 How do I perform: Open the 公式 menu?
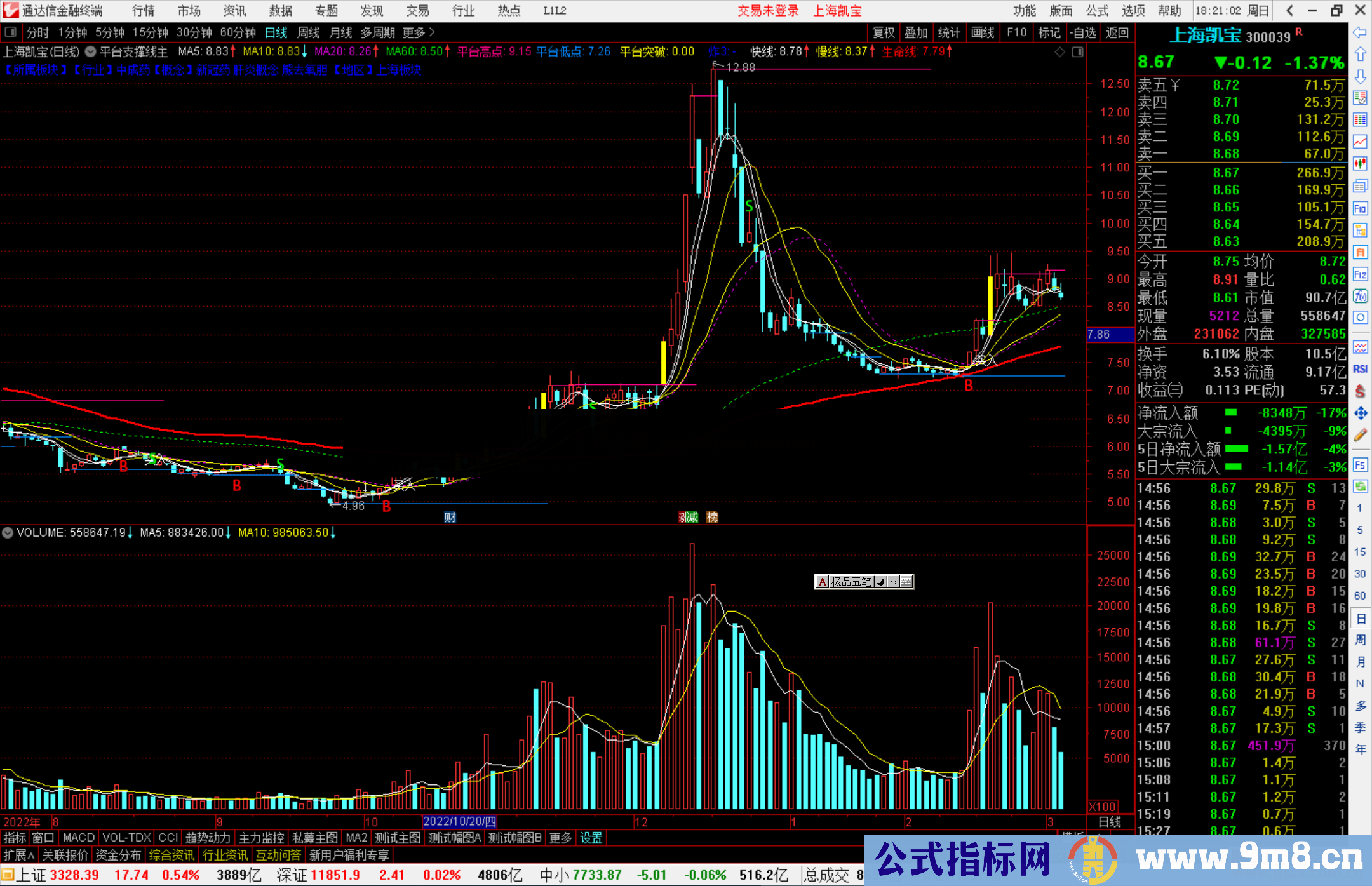[1096, 11]
